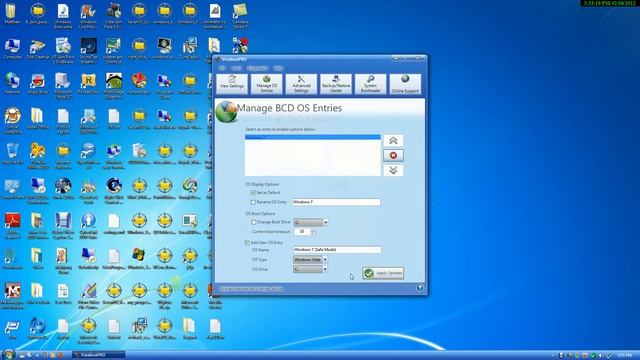Click the taskbar clock
The image size is (640, 360).
(x=624, y=356)
